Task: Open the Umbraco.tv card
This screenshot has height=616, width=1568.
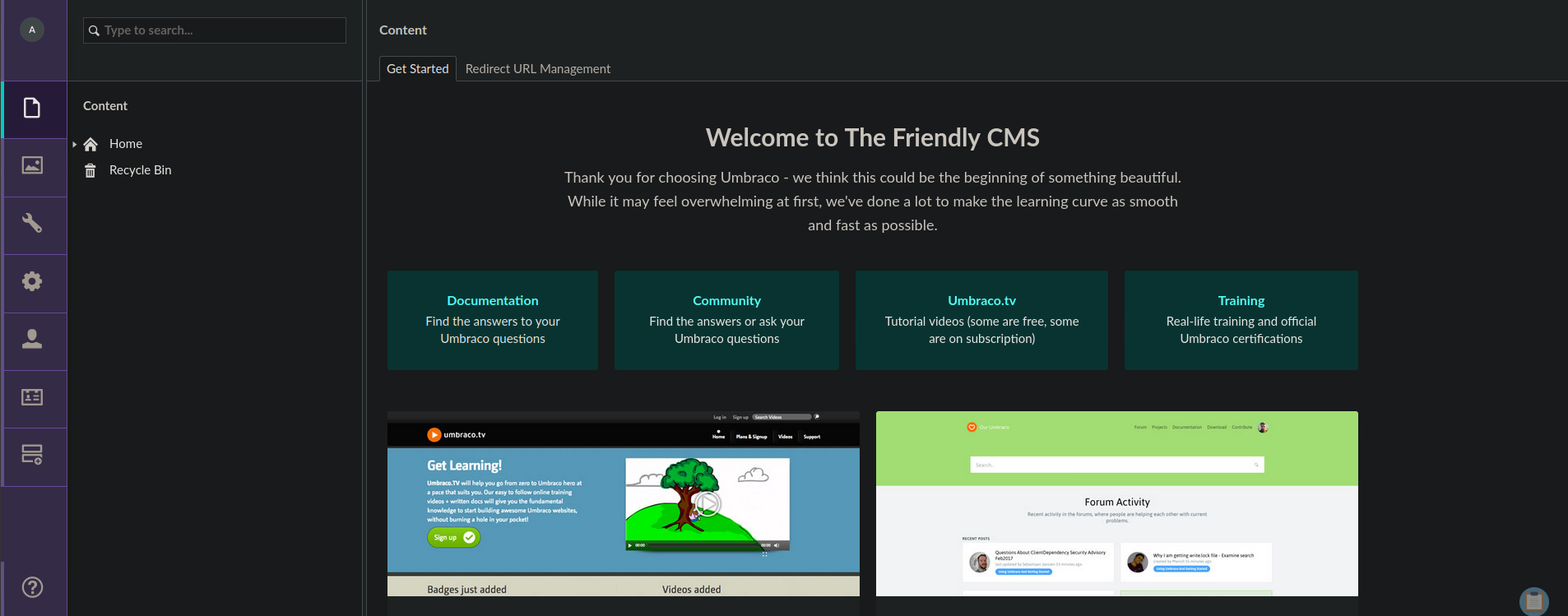Action: click(x=981, y=320)
